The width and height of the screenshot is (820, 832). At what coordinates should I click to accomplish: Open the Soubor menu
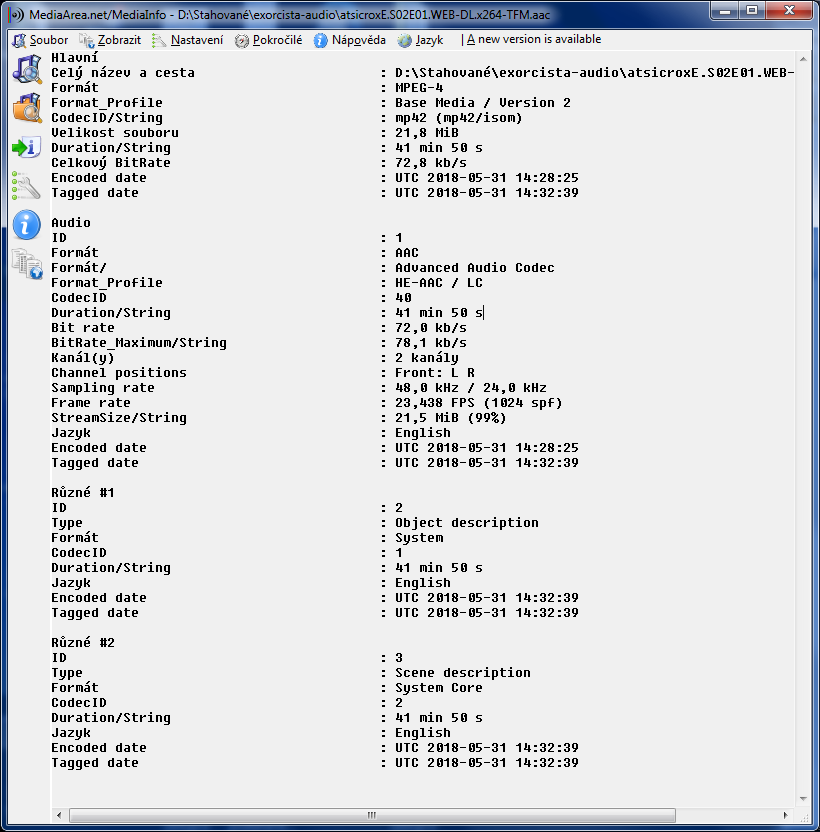(x=41, y=40)
